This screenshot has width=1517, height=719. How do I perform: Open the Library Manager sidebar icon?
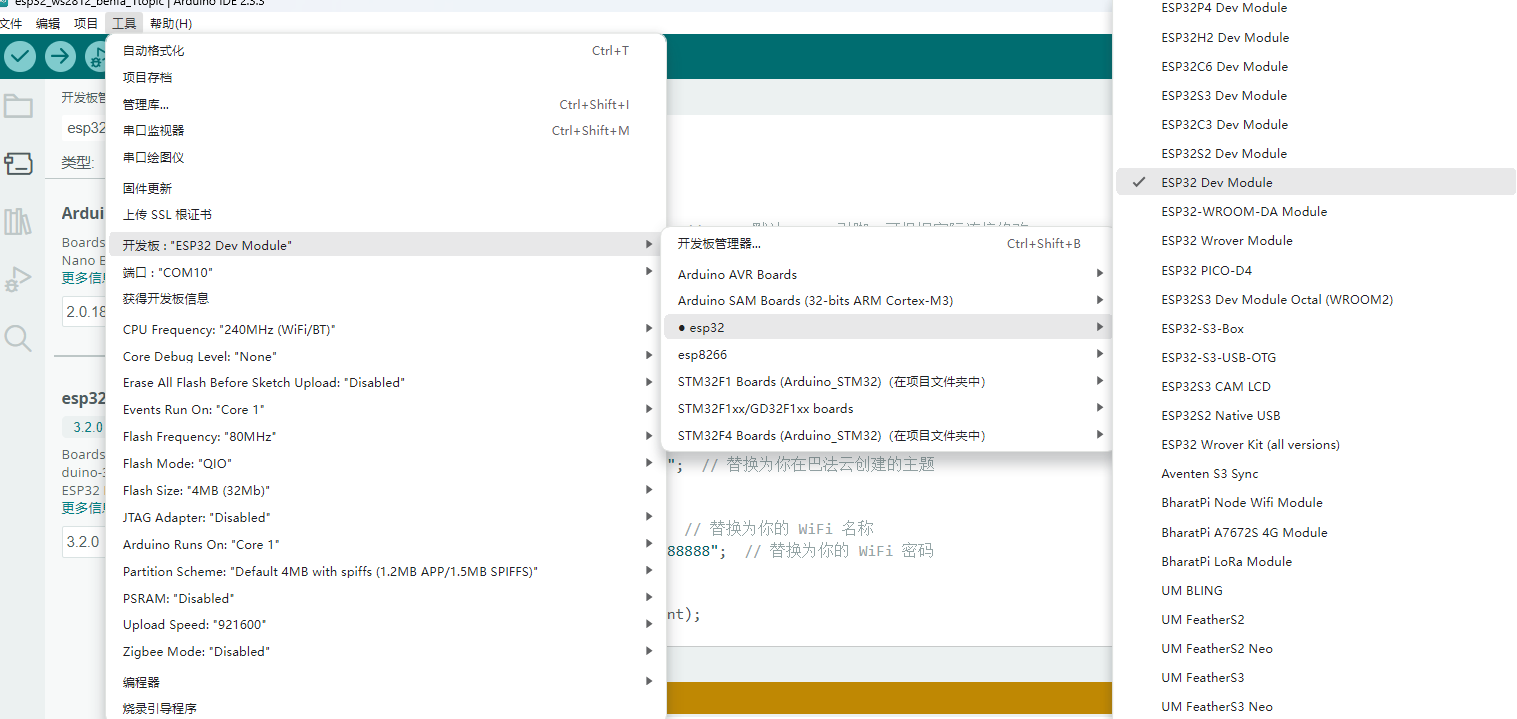click(x=18, y=221)
